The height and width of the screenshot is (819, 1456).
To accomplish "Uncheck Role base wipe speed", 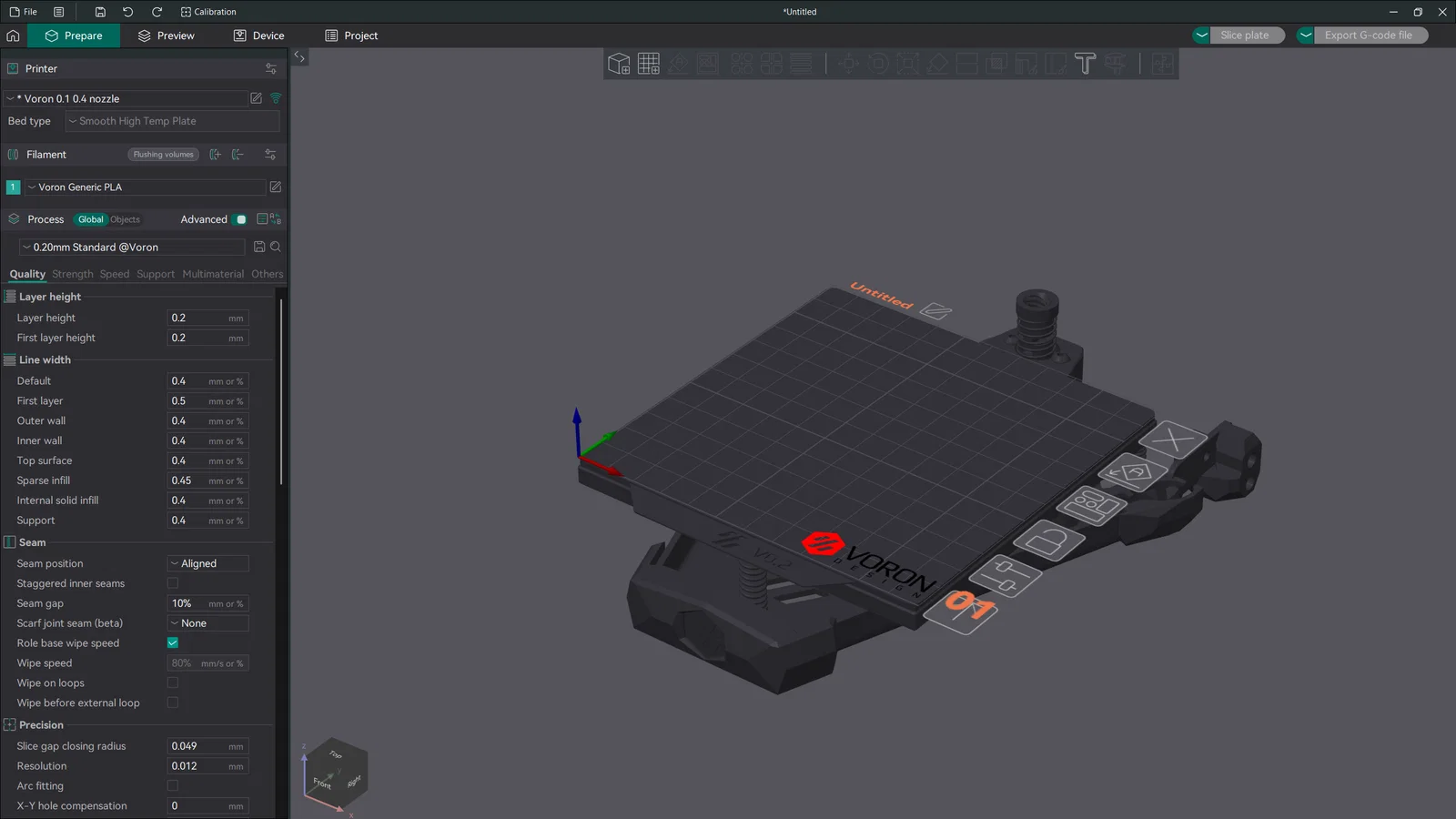I will coord(173,642).
